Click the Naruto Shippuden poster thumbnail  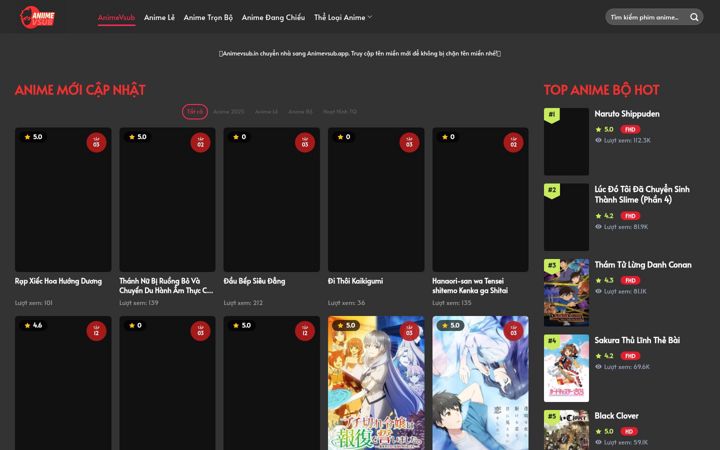pyautogui.click(x=566, y=141)
